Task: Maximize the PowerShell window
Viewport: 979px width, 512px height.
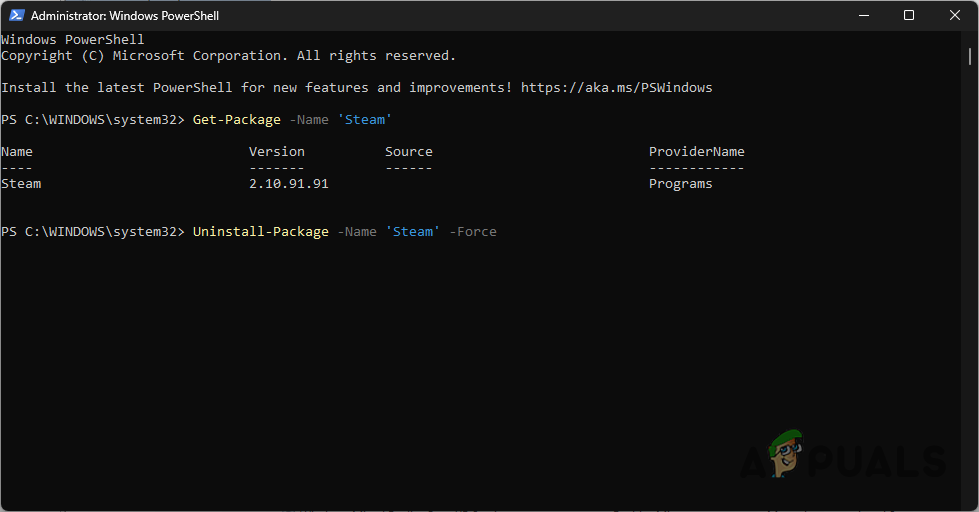Action: click(x=909, y=16)
